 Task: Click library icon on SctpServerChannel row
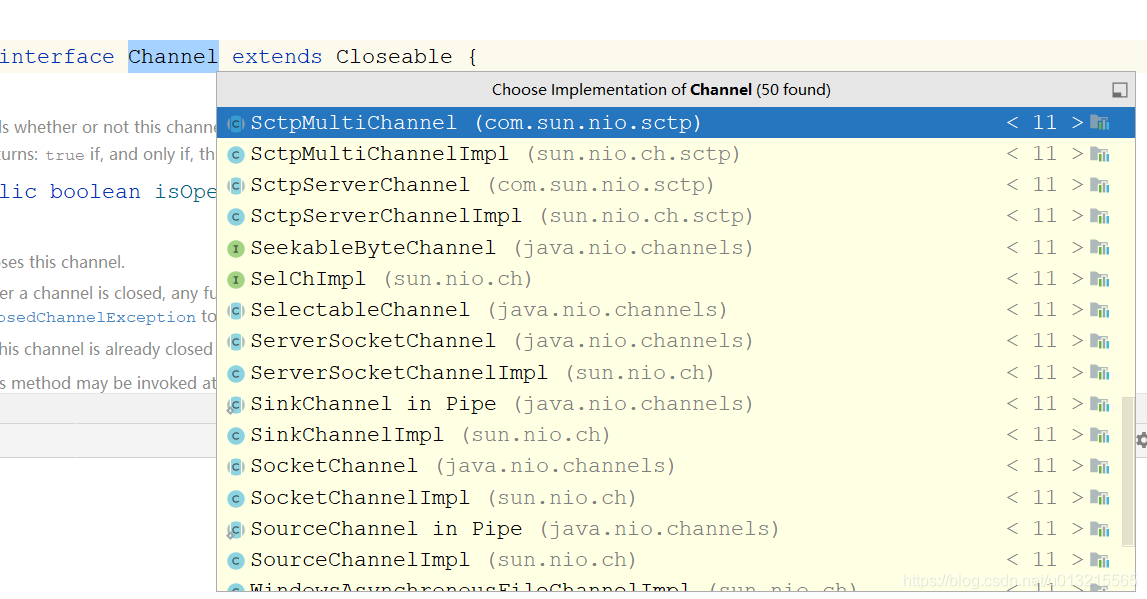click(x=1099, y=185)
